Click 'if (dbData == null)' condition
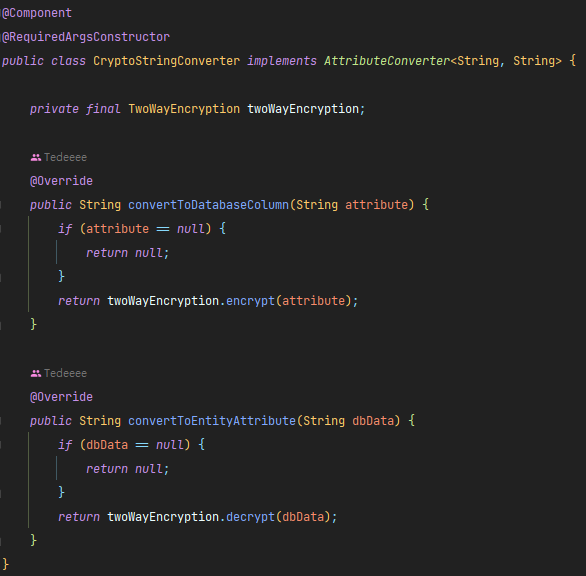Image resolution: width=586 pixels, height=576 pixels. click(x=124, y=445)
